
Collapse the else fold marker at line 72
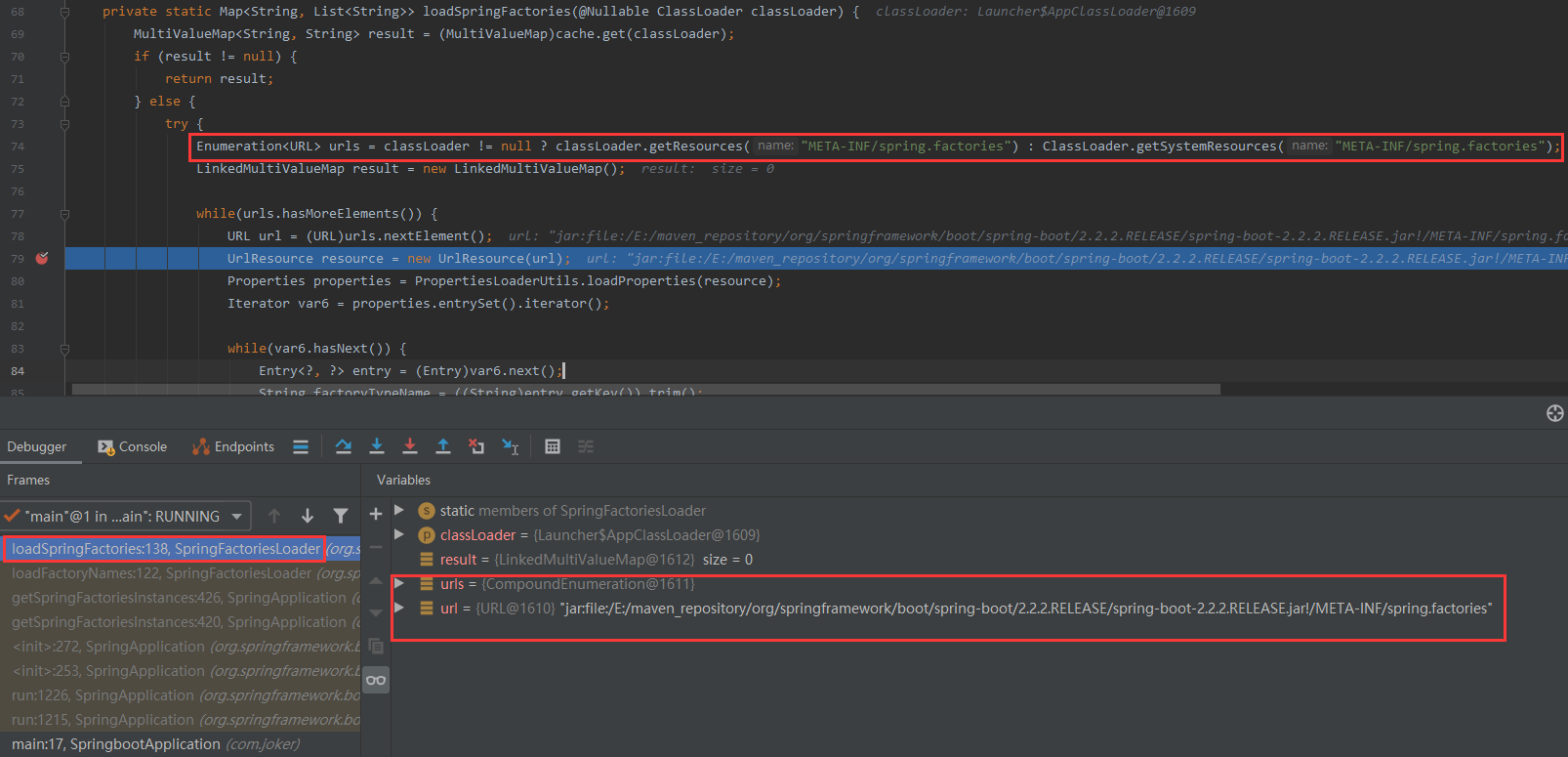[65, 102]
